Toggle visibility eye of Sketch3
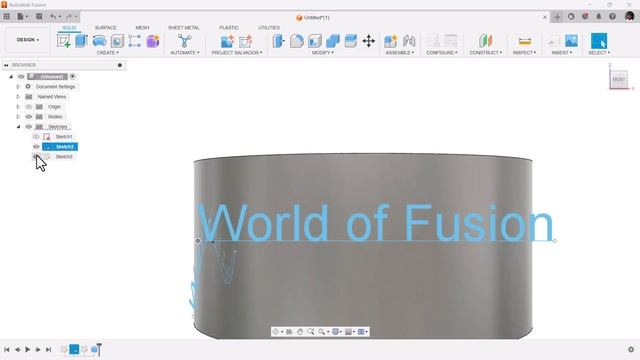 tap(36, 157)
